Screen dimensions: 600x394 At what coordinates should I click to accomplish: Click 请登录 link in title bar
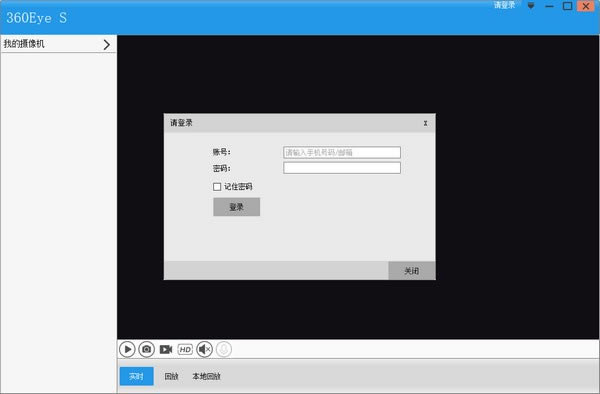(504, 5)
